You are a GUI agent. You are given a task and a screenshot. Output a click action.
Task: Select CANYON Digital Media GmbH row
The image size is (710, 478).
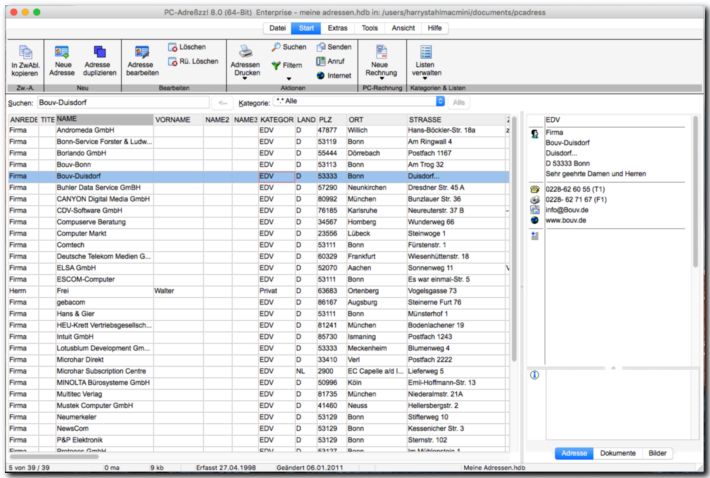pos(258,199)
